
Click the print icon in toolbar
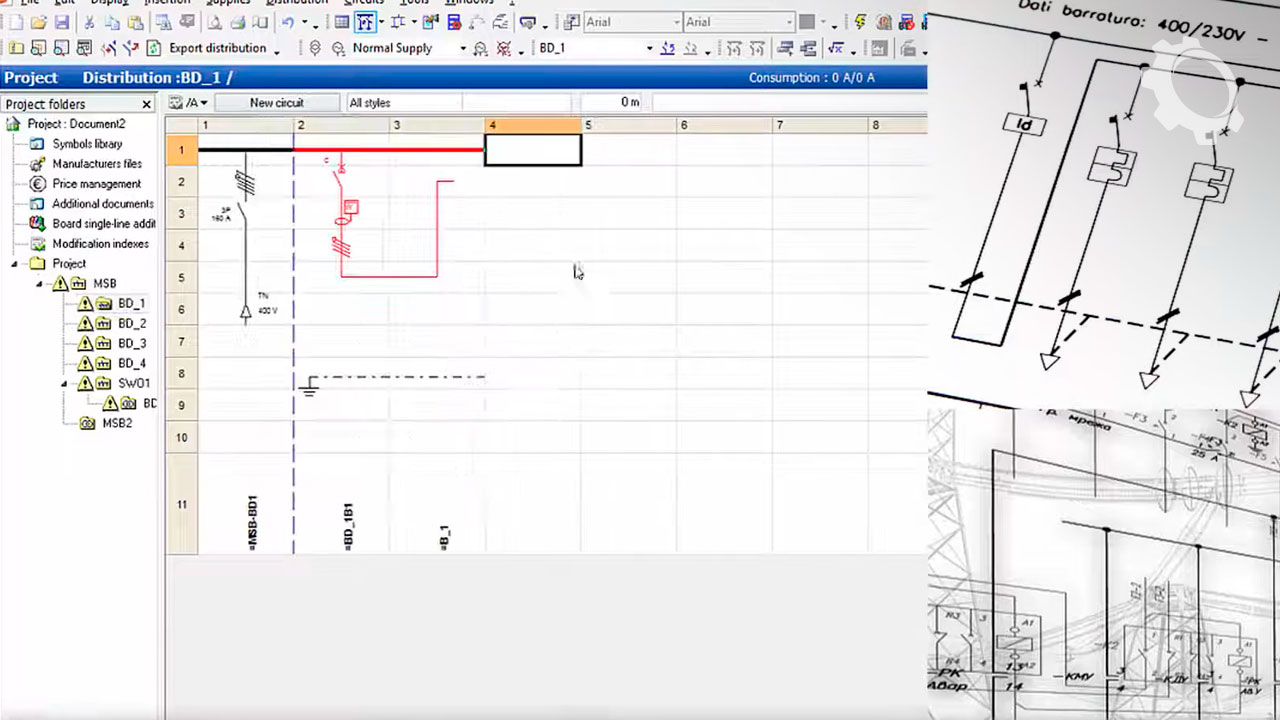[238, 22]
